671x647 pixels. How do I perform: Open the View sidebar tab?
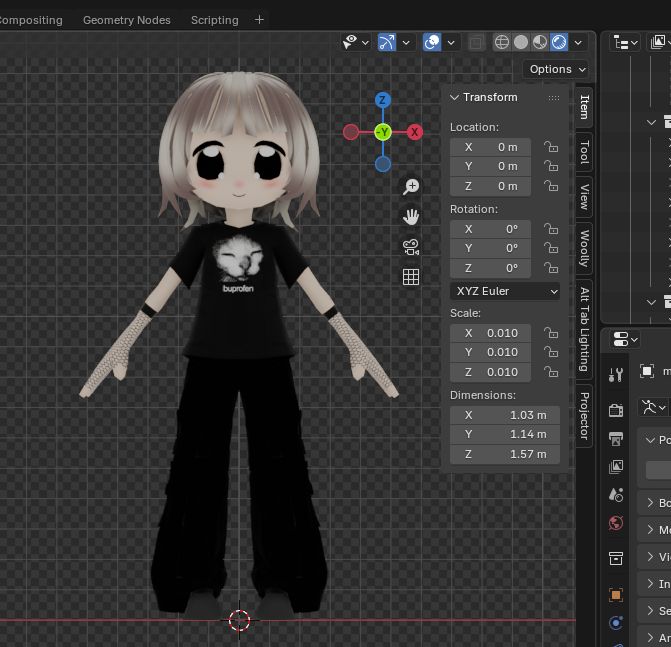[x=585, y=197]
